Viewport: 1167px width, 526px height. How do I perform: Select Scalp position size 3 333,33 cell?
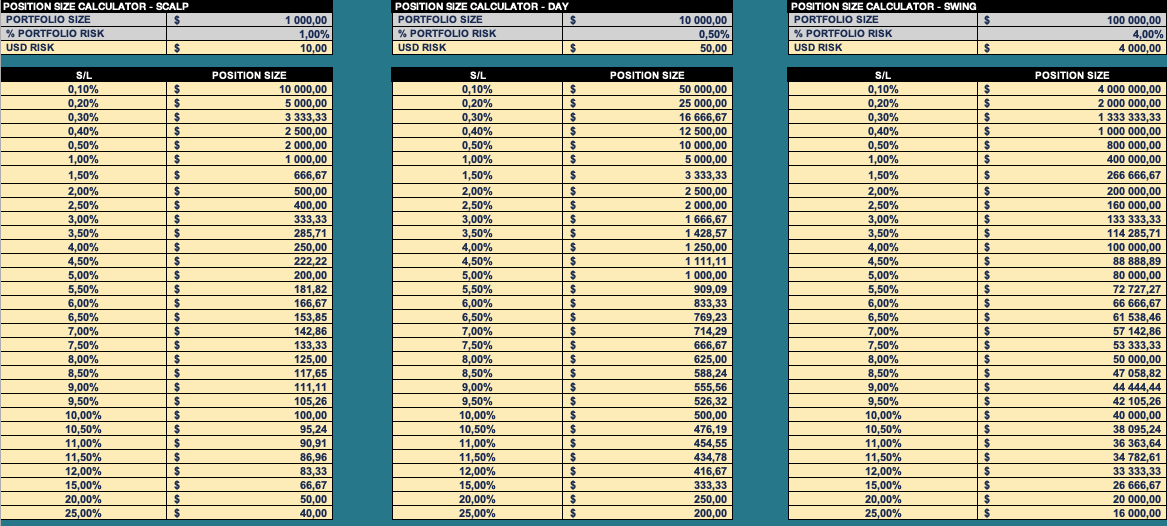click(x=249, y=118)
